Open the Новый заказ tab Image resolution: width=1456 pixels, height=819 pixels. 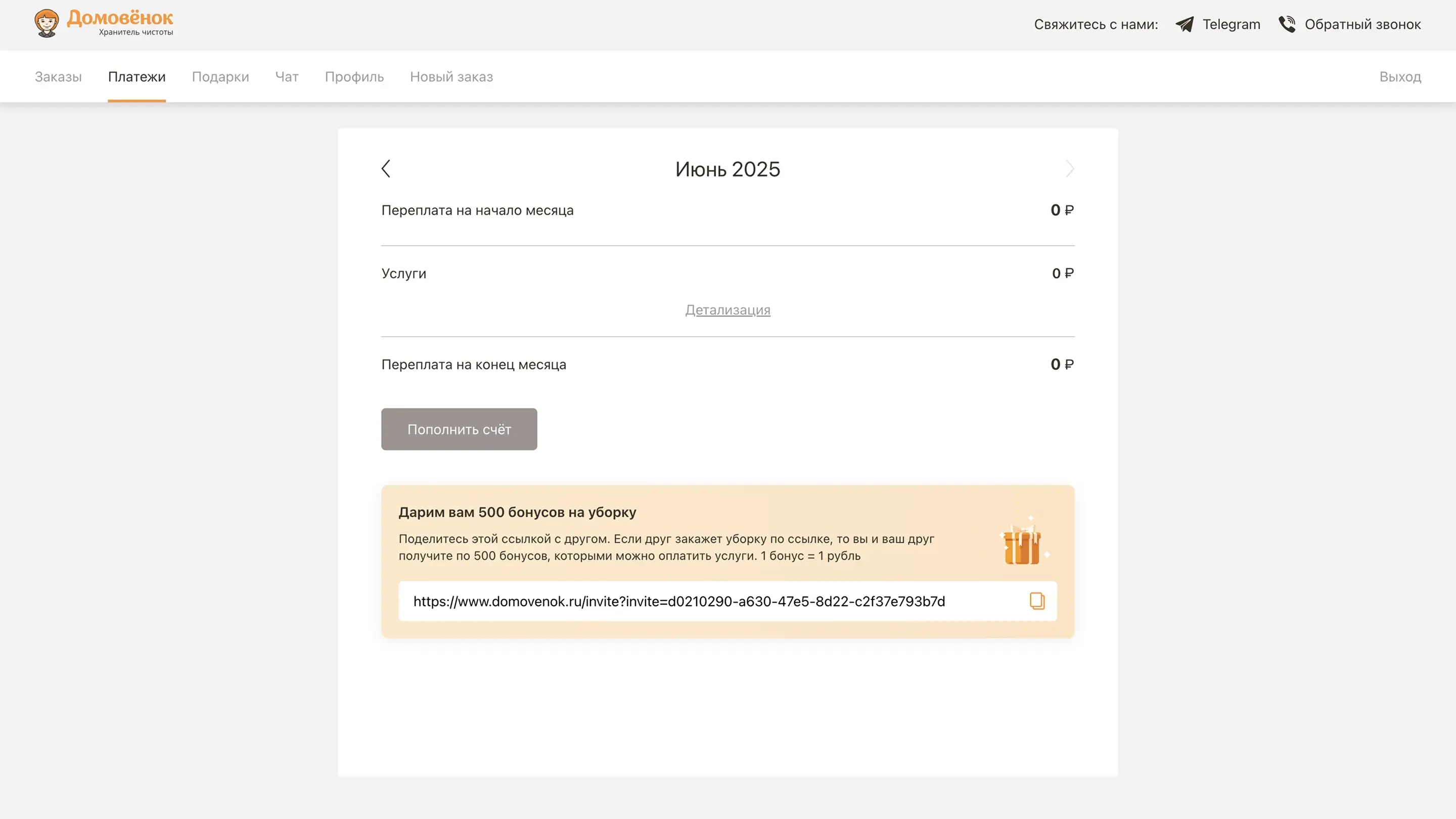(451, 77)
